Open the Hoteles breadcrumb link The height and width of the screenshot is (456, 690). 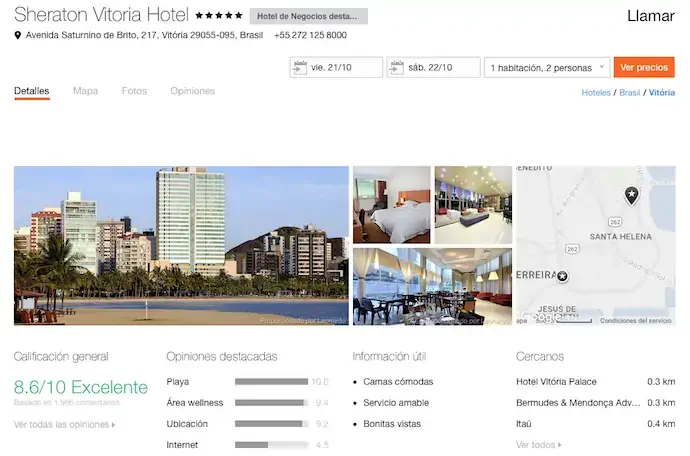point(596,93)
